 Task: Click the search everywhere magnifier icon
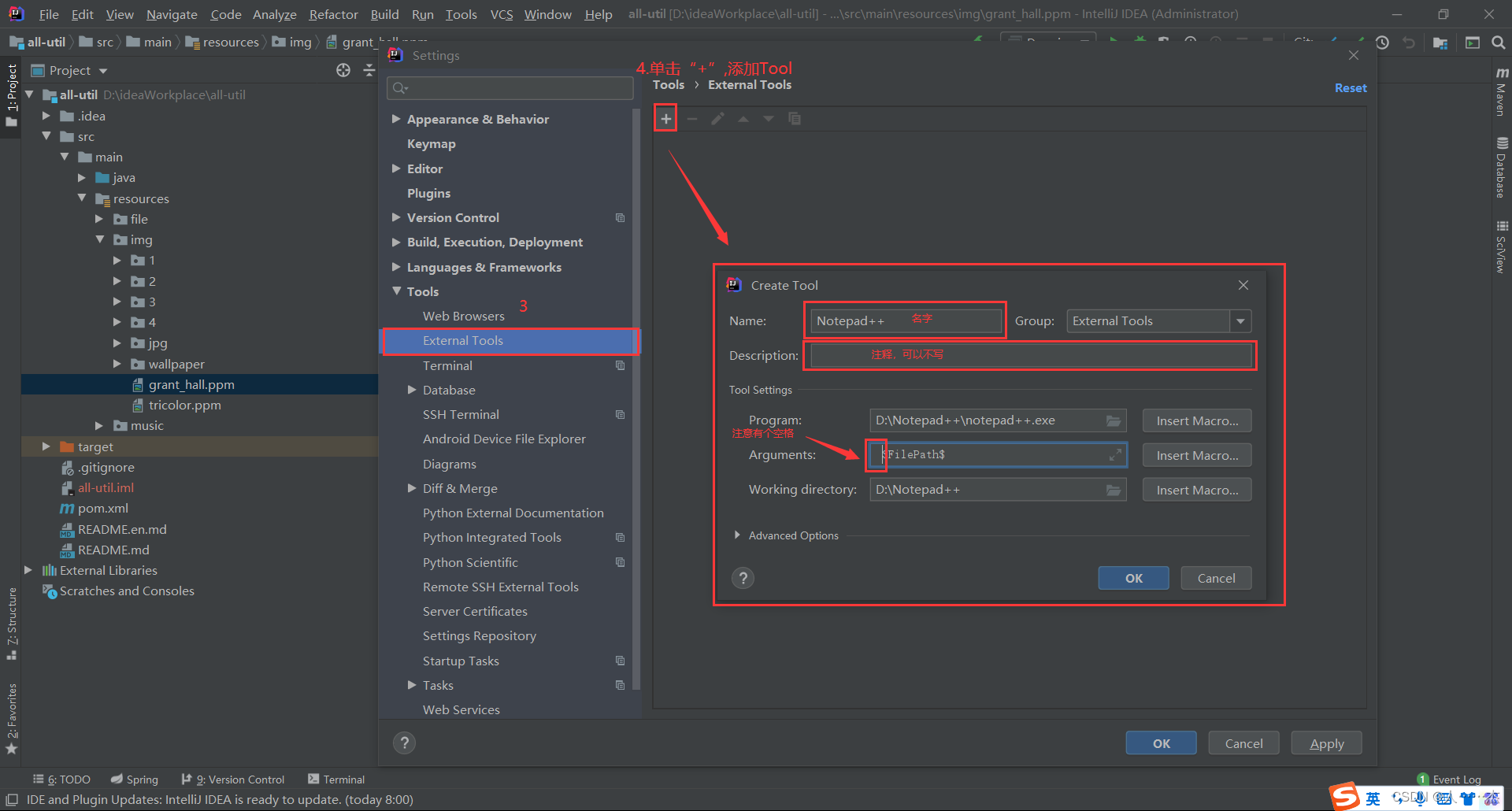[x=1499, y=43]
